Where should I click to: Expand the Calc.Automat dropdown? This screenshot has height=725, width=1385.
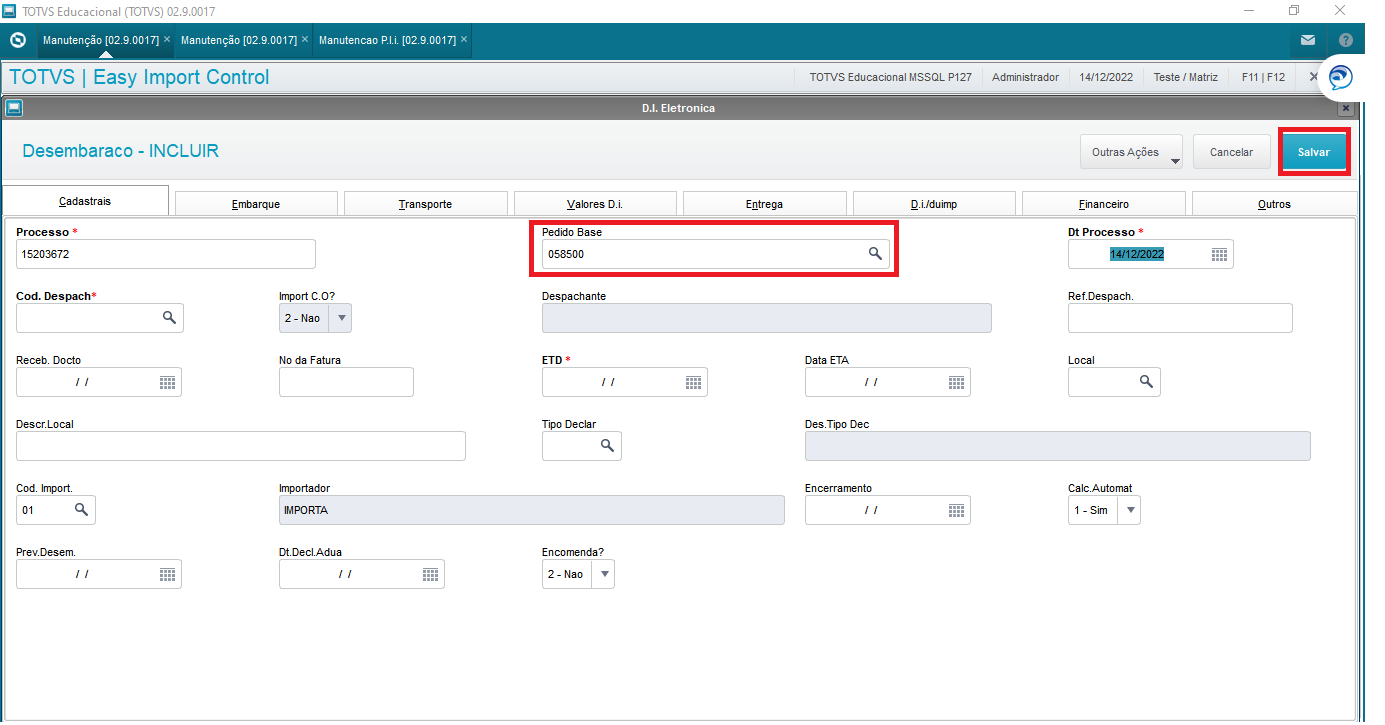pos(1130,510)
